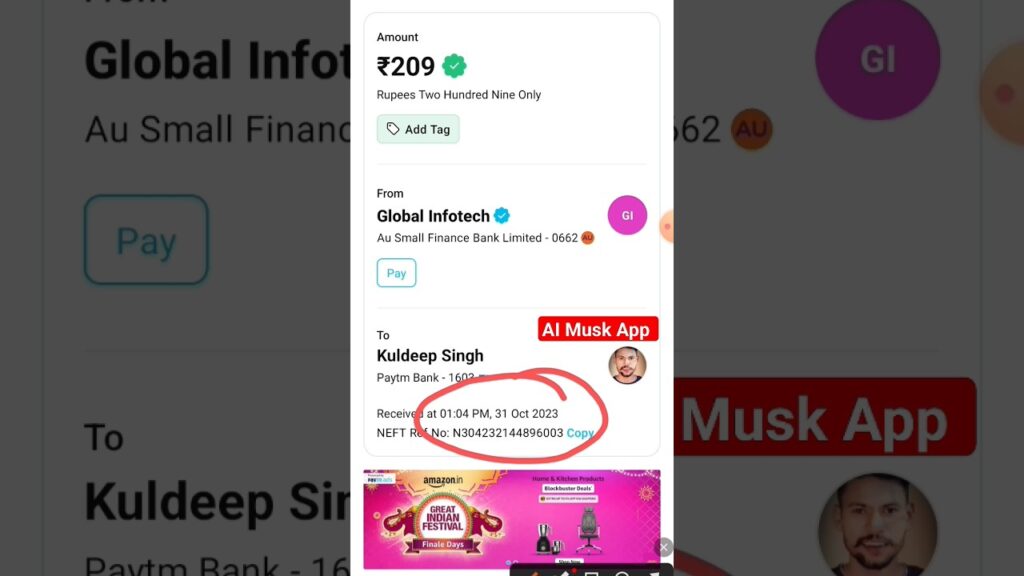This screenshot has height=576, width=1024.
Task: Click the ₹209 amount in the center card
Action: point(406,66)
